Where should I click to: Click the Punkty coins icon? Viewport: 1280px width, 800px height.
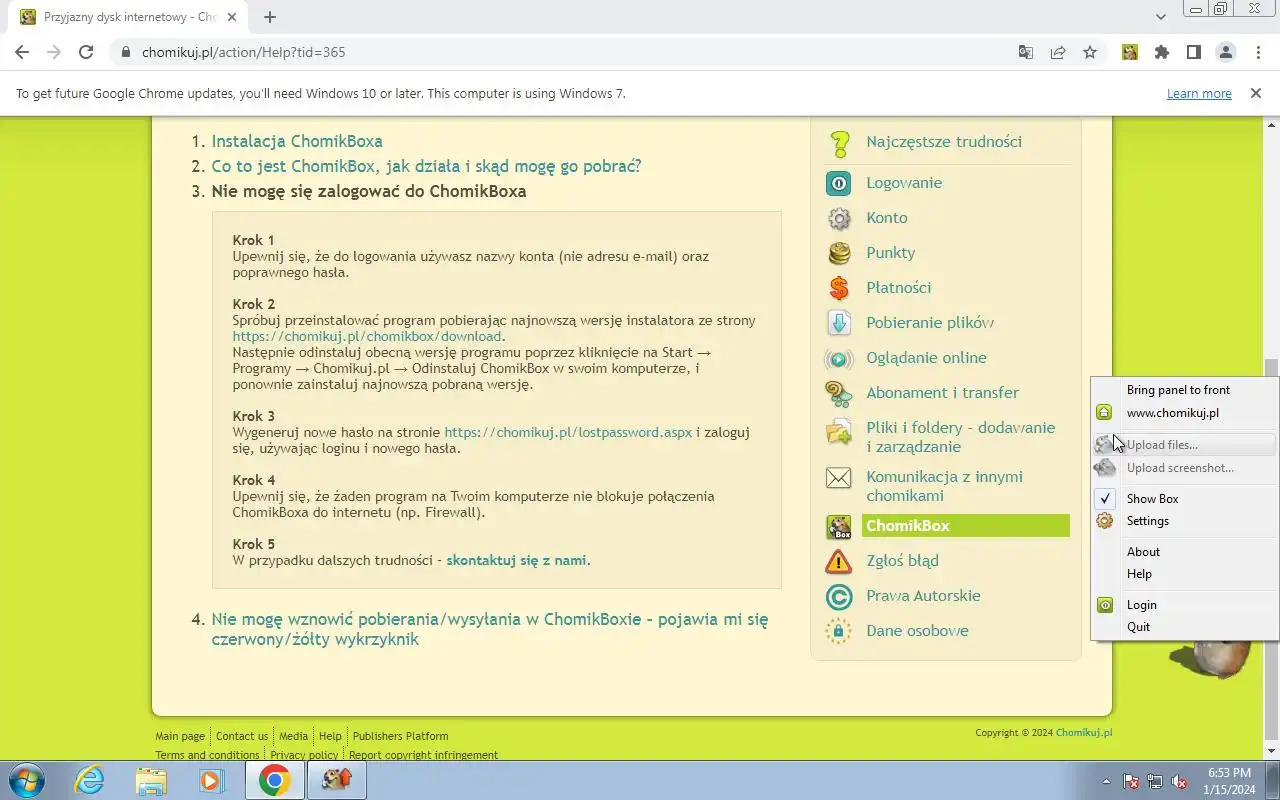839,253
